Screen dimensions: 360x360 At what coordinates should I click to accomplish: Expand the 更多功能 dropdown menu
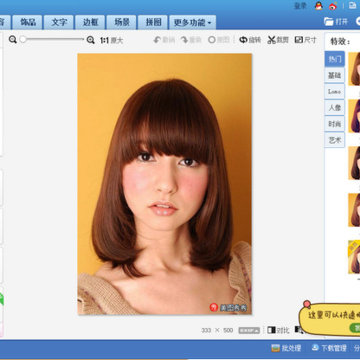193,22
